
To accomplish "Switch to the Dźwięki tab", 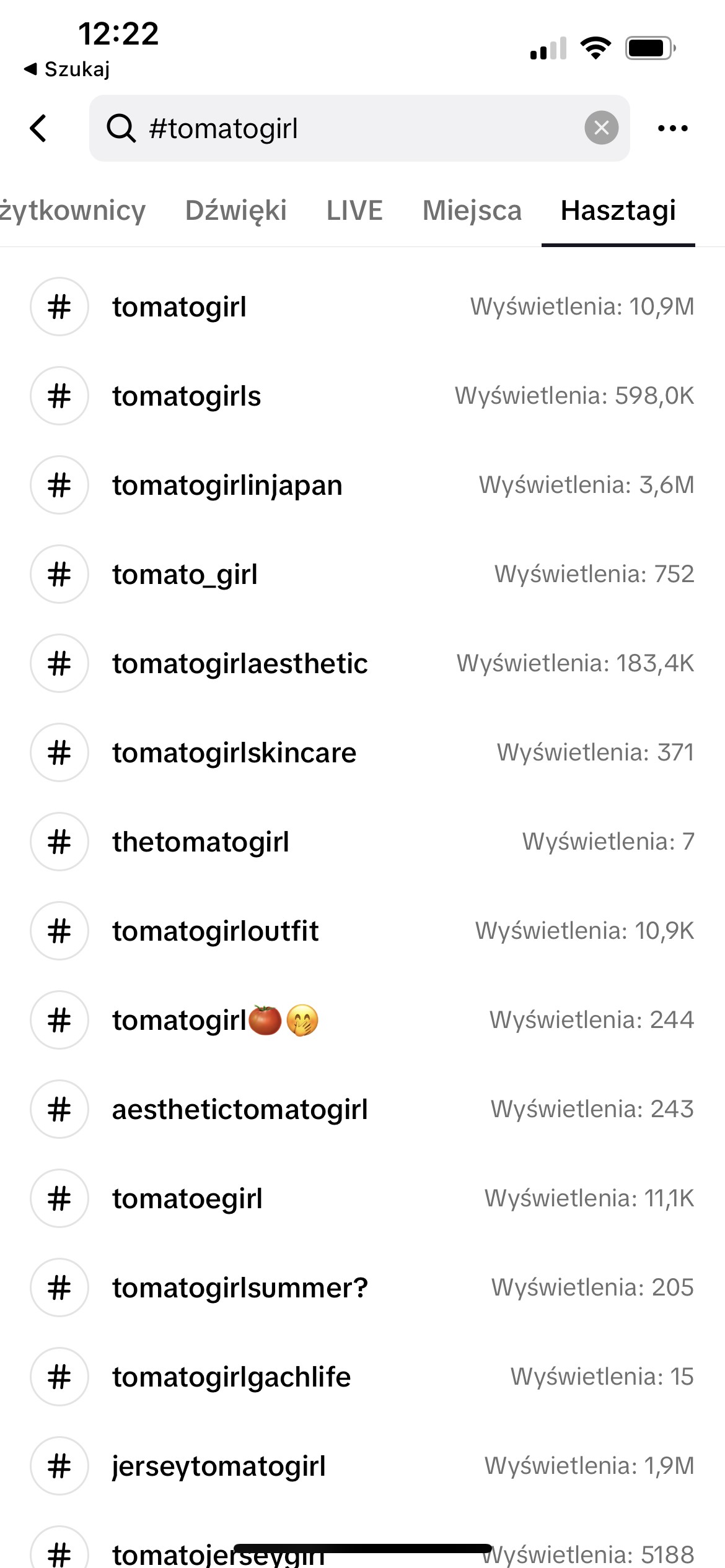I will pyautogui.click(x=235, y=211).
